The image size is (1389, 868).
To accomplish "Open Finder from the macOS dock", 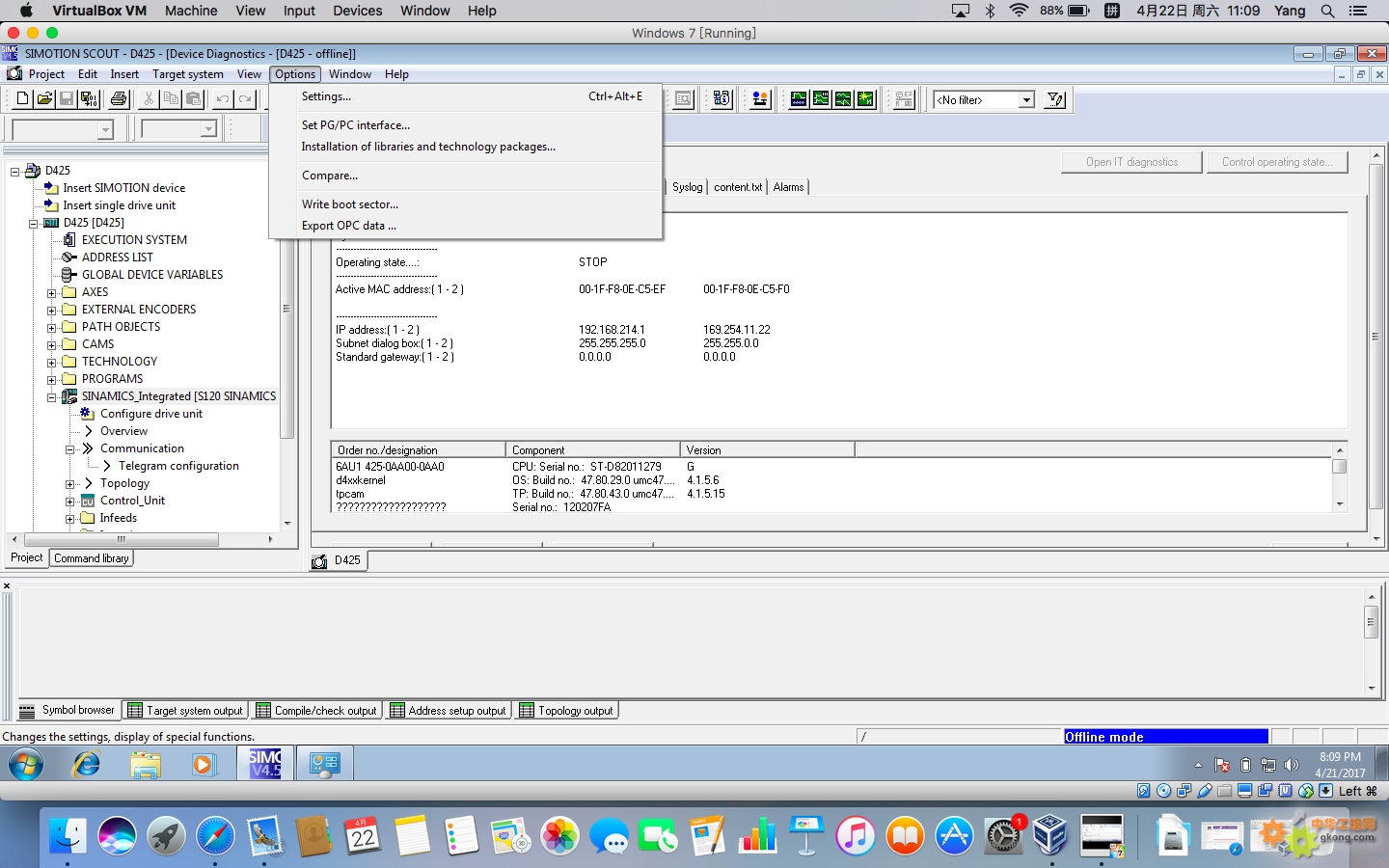I will point(68,835).
